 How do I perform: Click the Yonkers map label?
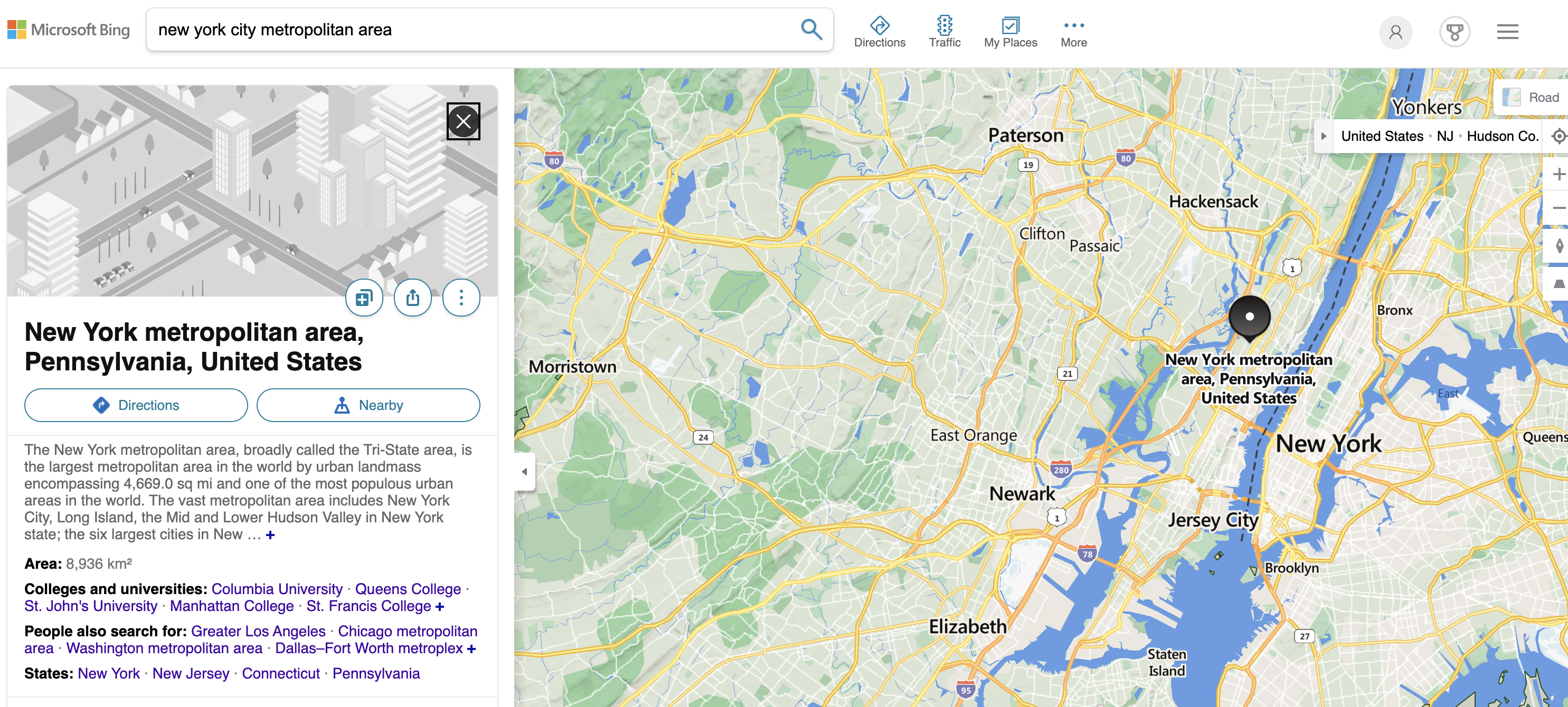pos(1426,107)
